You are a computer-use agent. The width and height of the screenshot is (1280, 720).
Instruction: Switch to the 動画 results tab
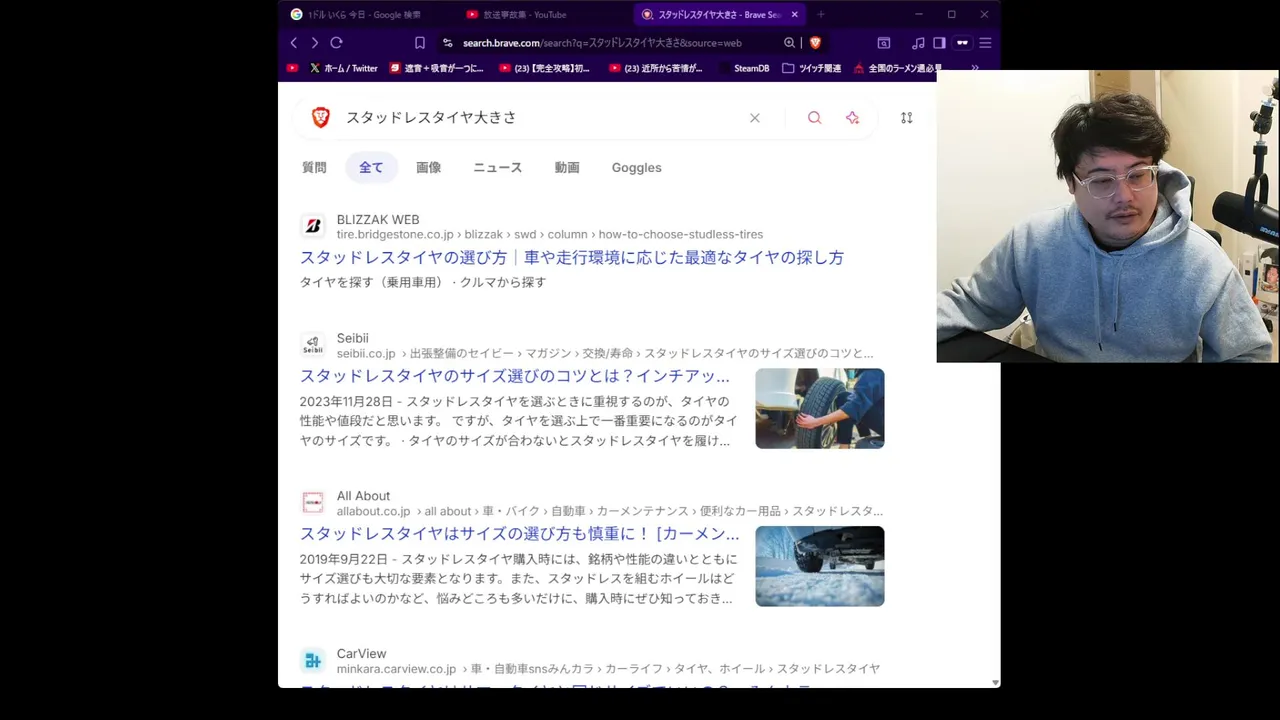tap(567, 167)
